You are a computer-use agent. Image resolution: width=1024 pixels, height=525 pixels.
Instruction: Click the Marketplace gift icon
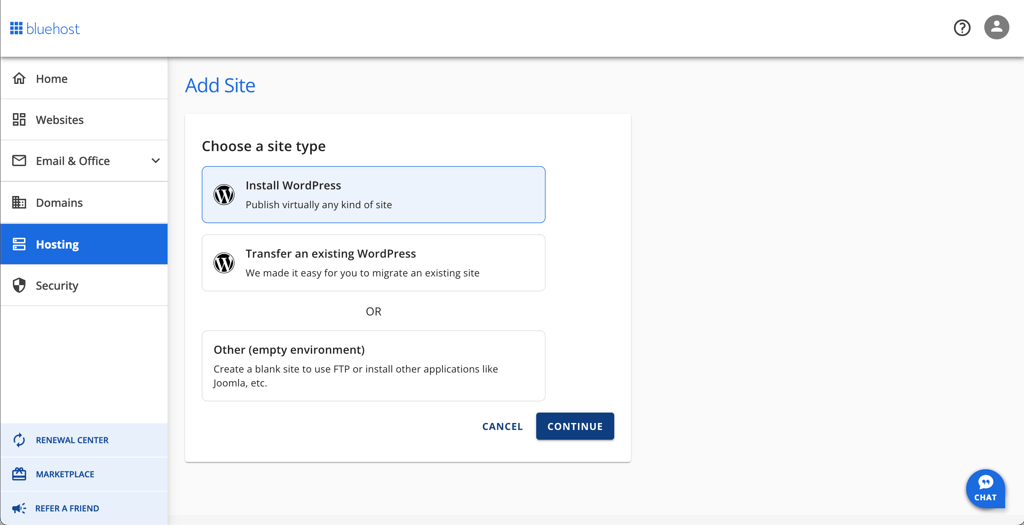tap(19, 474)
